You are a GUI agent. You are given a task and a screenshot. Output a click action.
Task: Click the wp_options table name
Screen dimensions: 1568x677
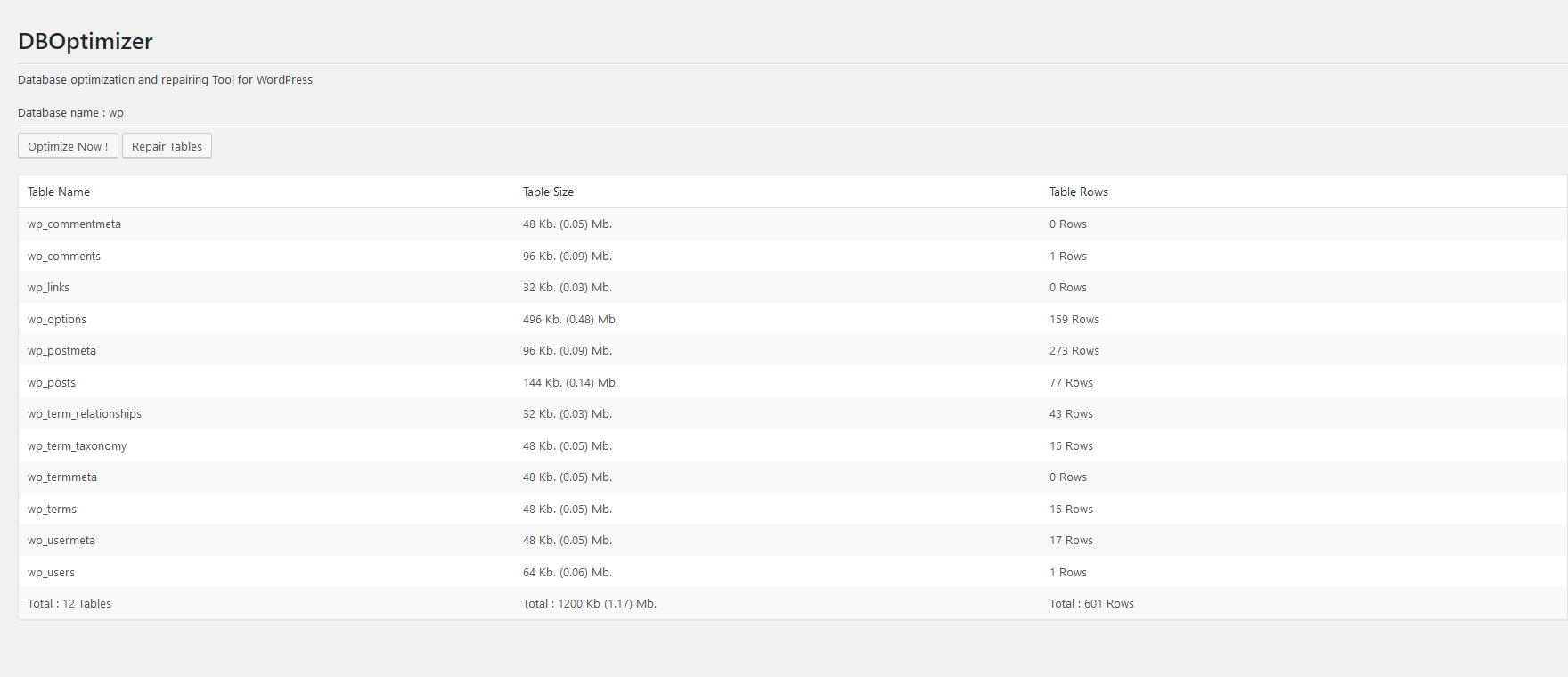[x=57, y=320]
